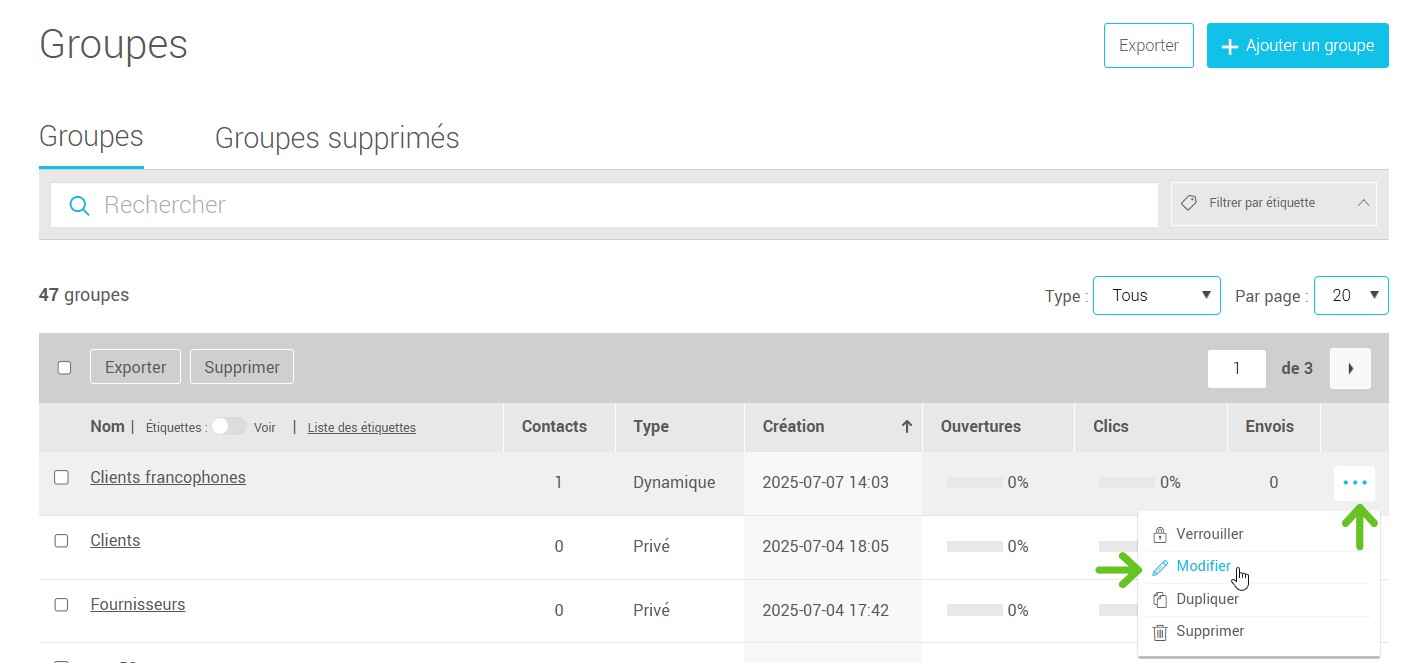Toggle the Étiquettes Voir switch
Viewport: 1410px width, 663px height.
click(x=228, y=427)
